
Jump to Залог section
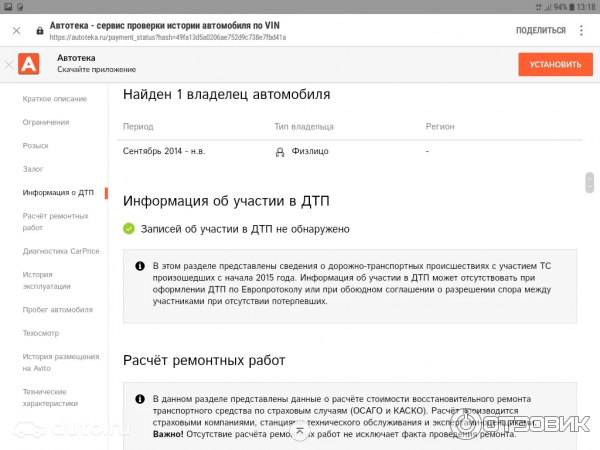[x=33, y=169]
